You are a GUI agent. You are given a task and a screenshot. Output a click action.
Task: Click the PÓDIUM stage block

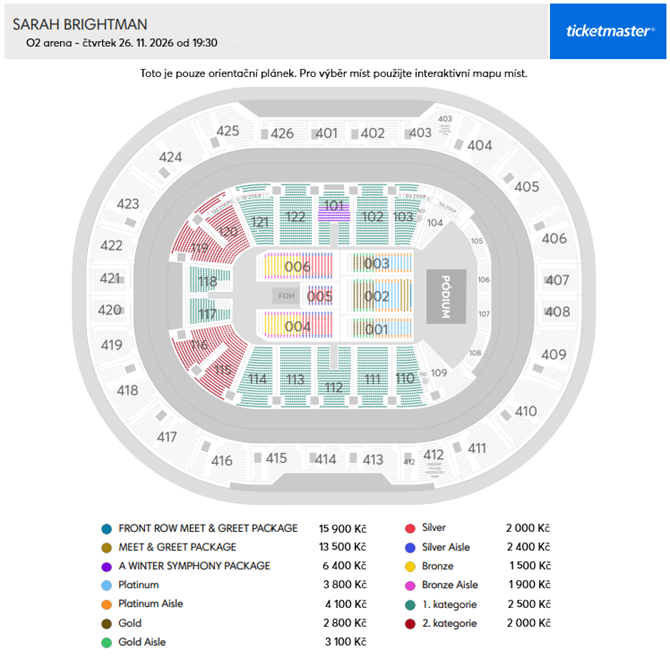[442, 296]
